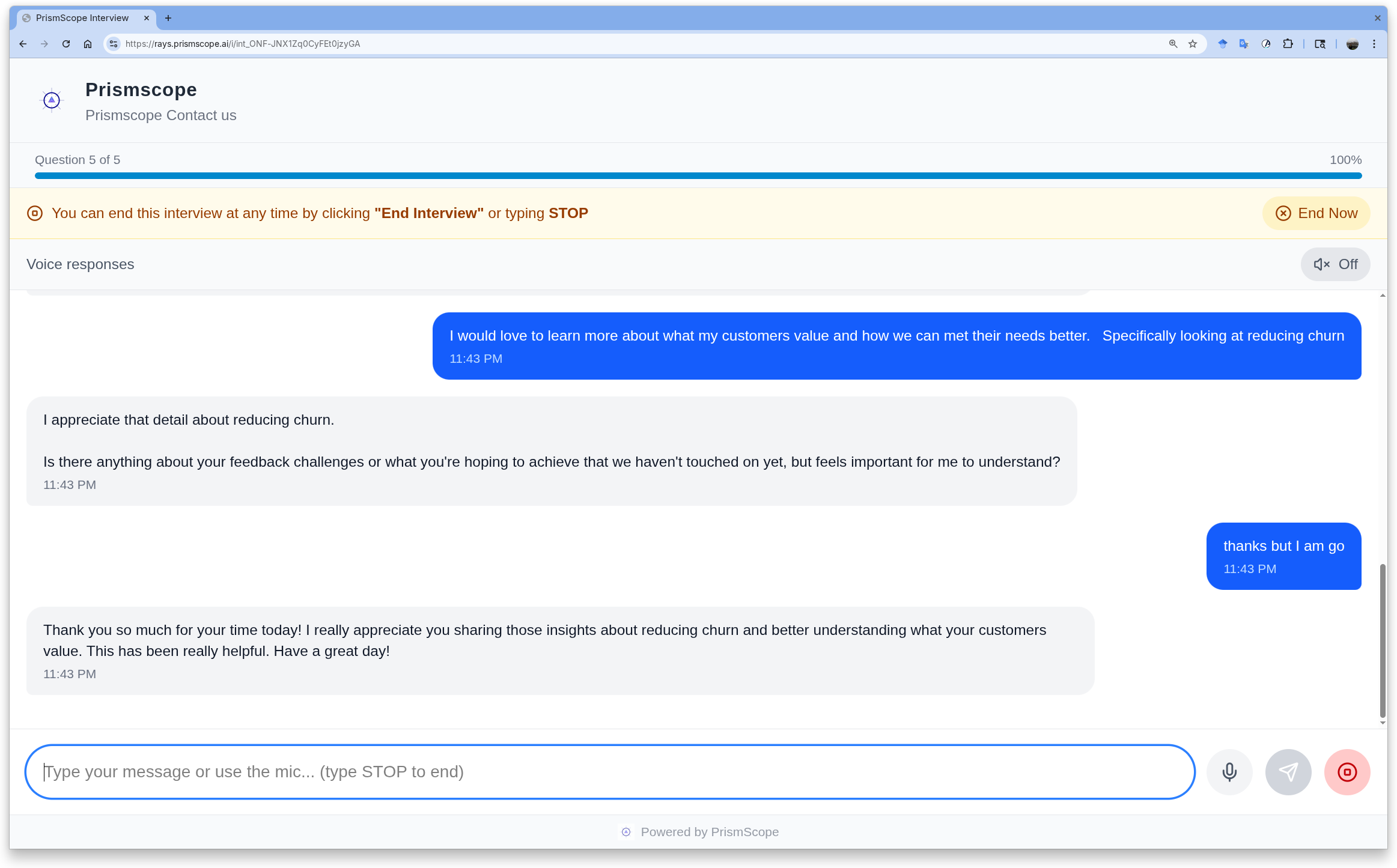The height and width of the screenshot is (868, 1397).
Task: Click the chat vertical scrollbar thumb
Action: point(1383,640)
